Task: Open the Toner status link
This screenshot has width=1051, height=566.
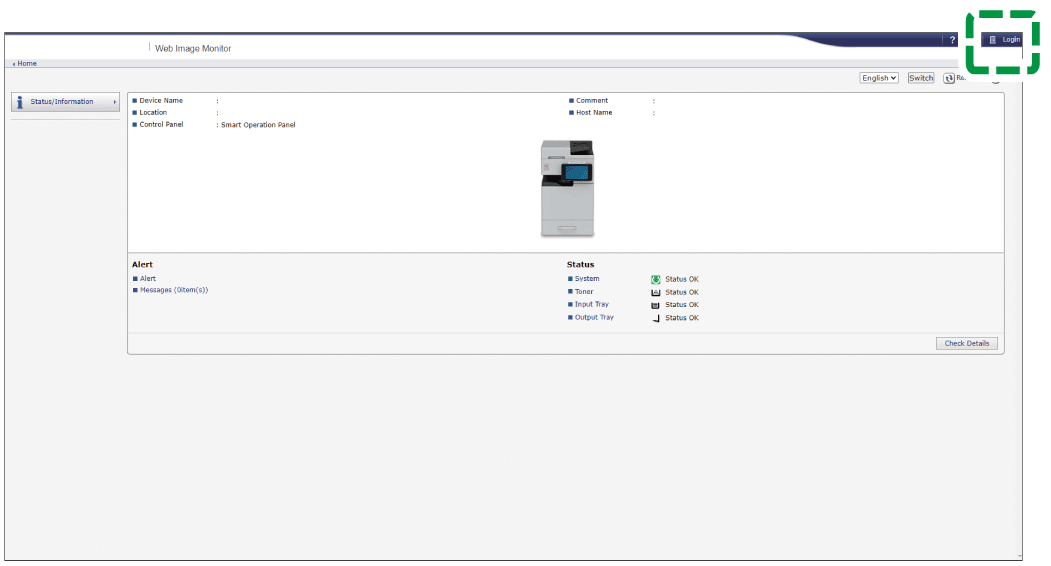Action: coord(584,292)
